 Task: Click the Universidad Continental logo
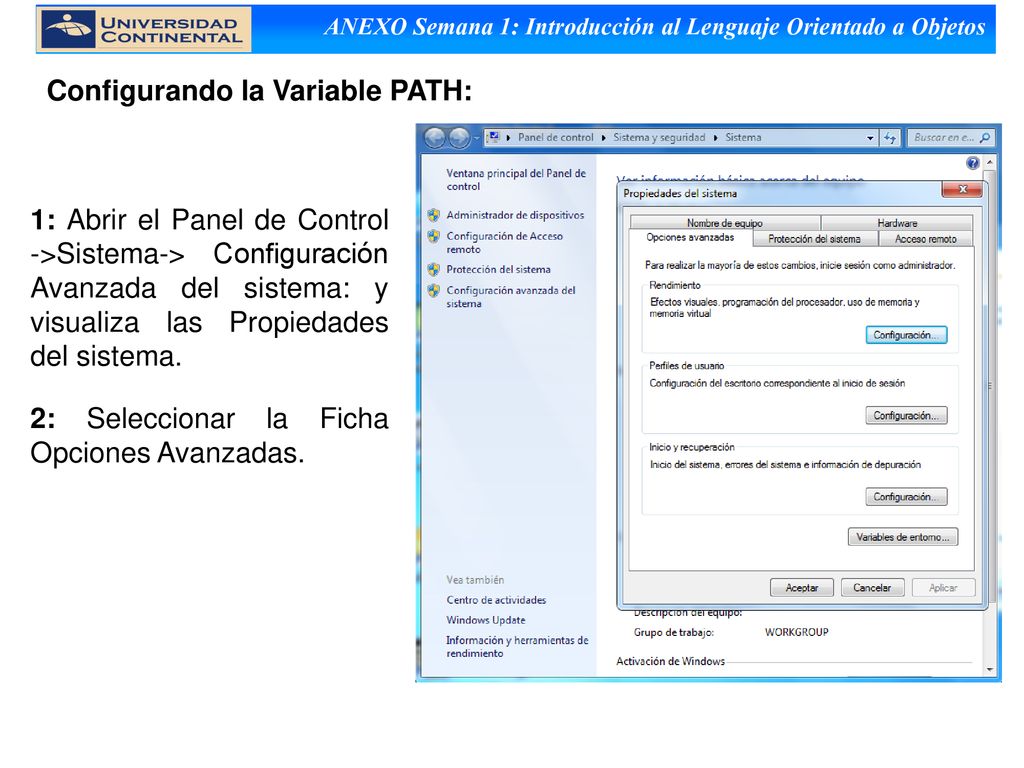[144, 29]
